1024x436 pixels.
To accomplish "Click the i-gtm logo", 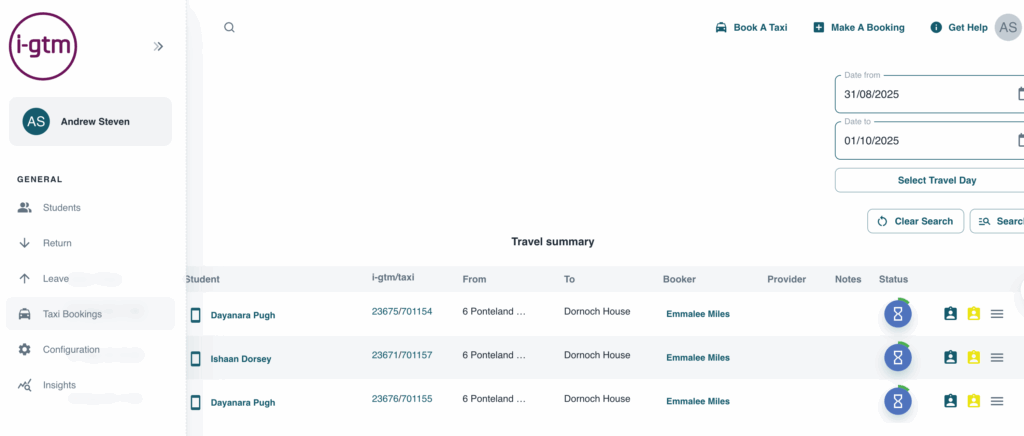I will coord(43,47).
